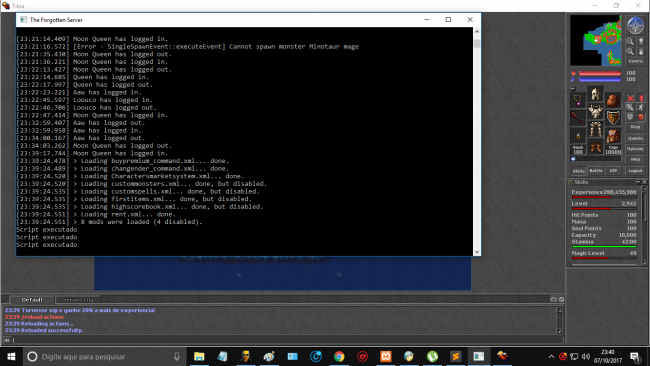
Task: Select the plate armor body slot
Action: [595, 111]
